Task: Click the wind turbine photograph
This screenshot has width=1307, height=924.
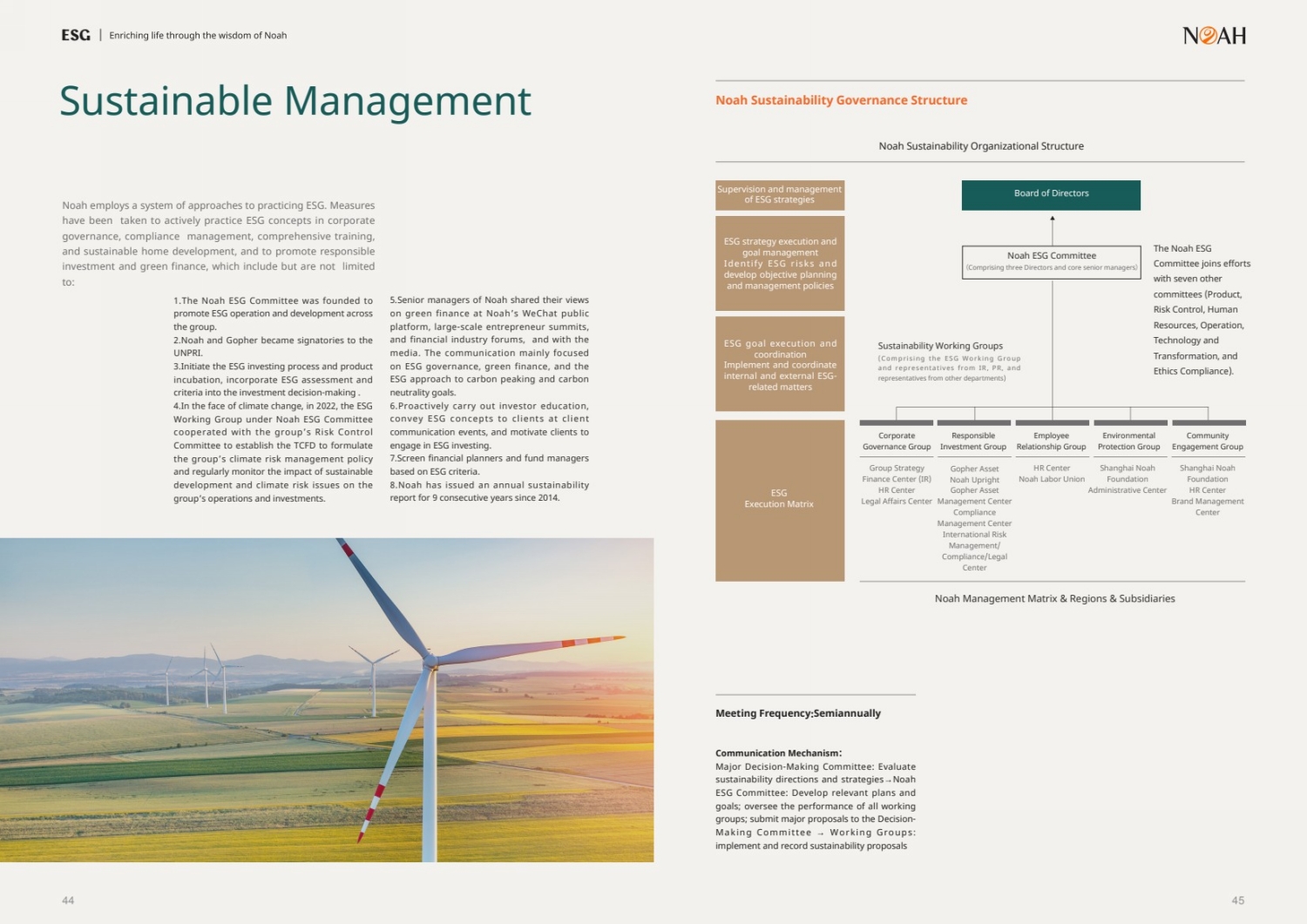Action: coord(327,699)
